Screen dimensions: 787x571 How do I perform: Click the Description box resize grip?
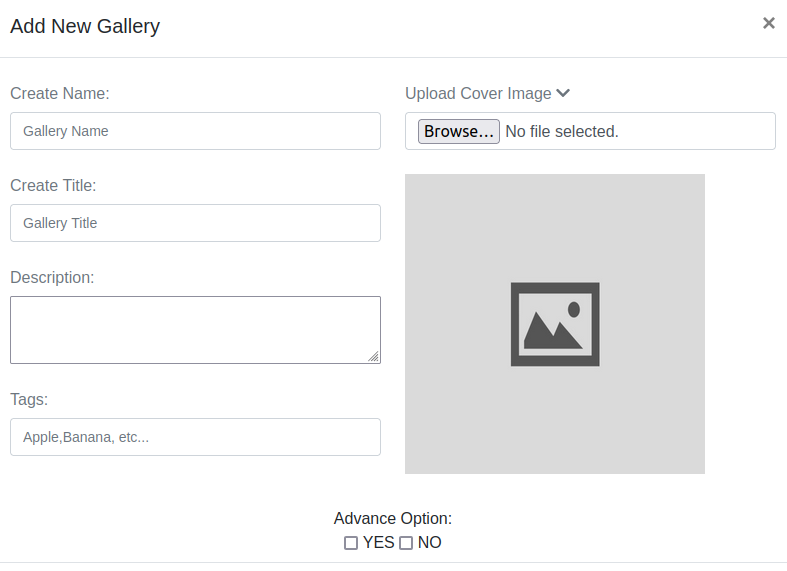tap(373, 356)
